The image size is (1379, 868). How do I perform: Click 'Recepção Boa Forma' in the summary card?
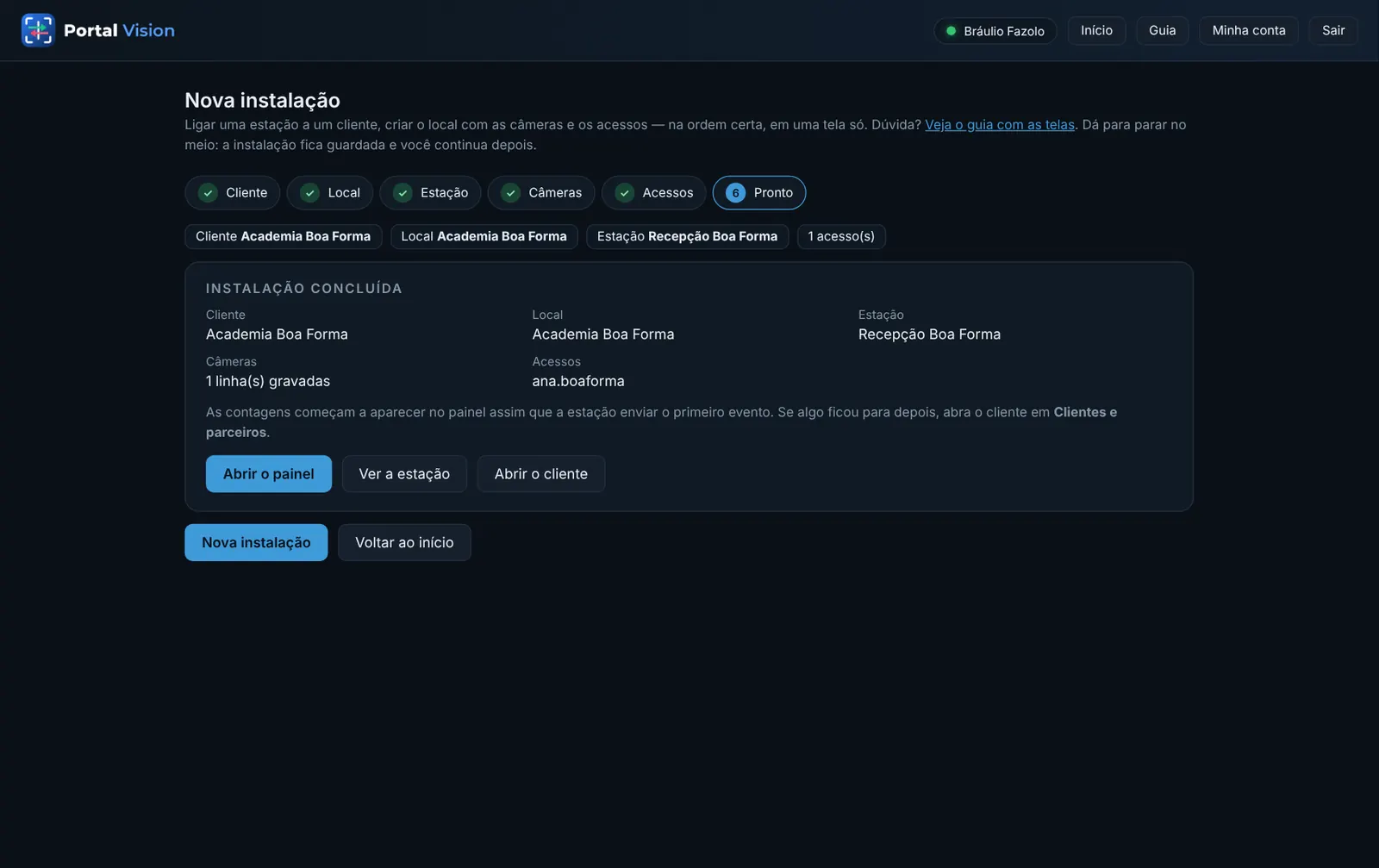pyautogui.click(x=929, y=334)
